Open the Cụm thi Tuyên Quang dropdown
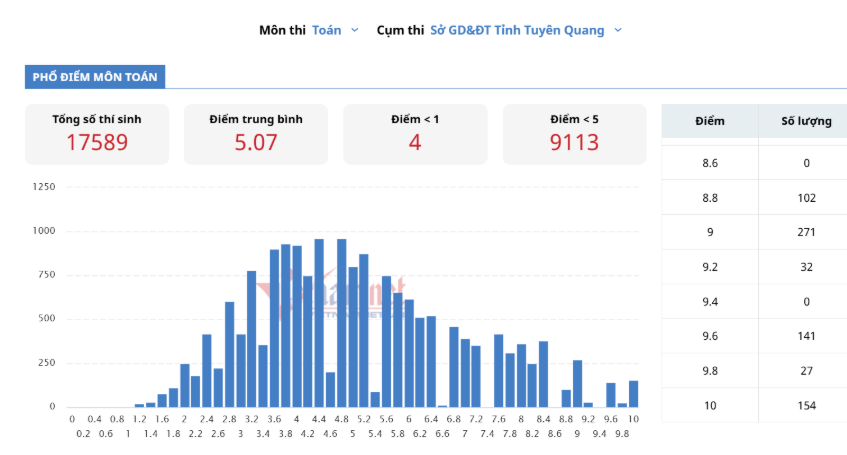847x455 pixels. point(526,30)
